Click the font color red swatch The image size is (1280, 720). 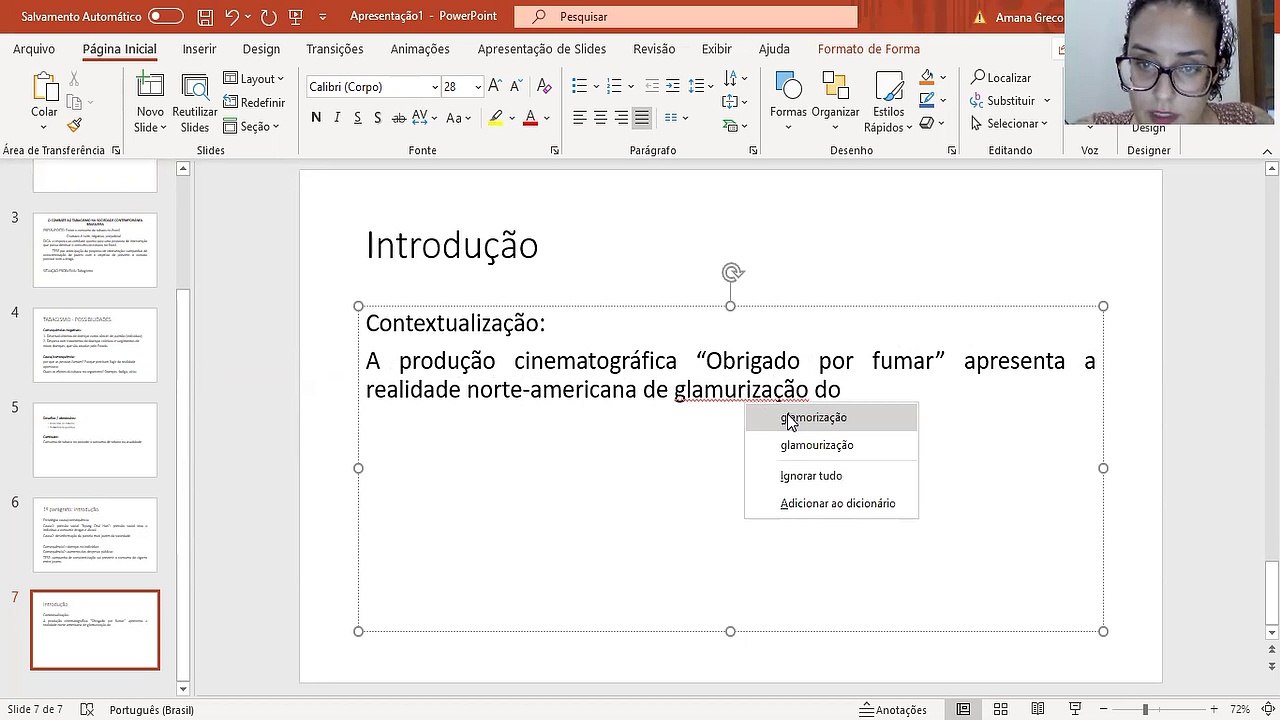click(530, 118)
